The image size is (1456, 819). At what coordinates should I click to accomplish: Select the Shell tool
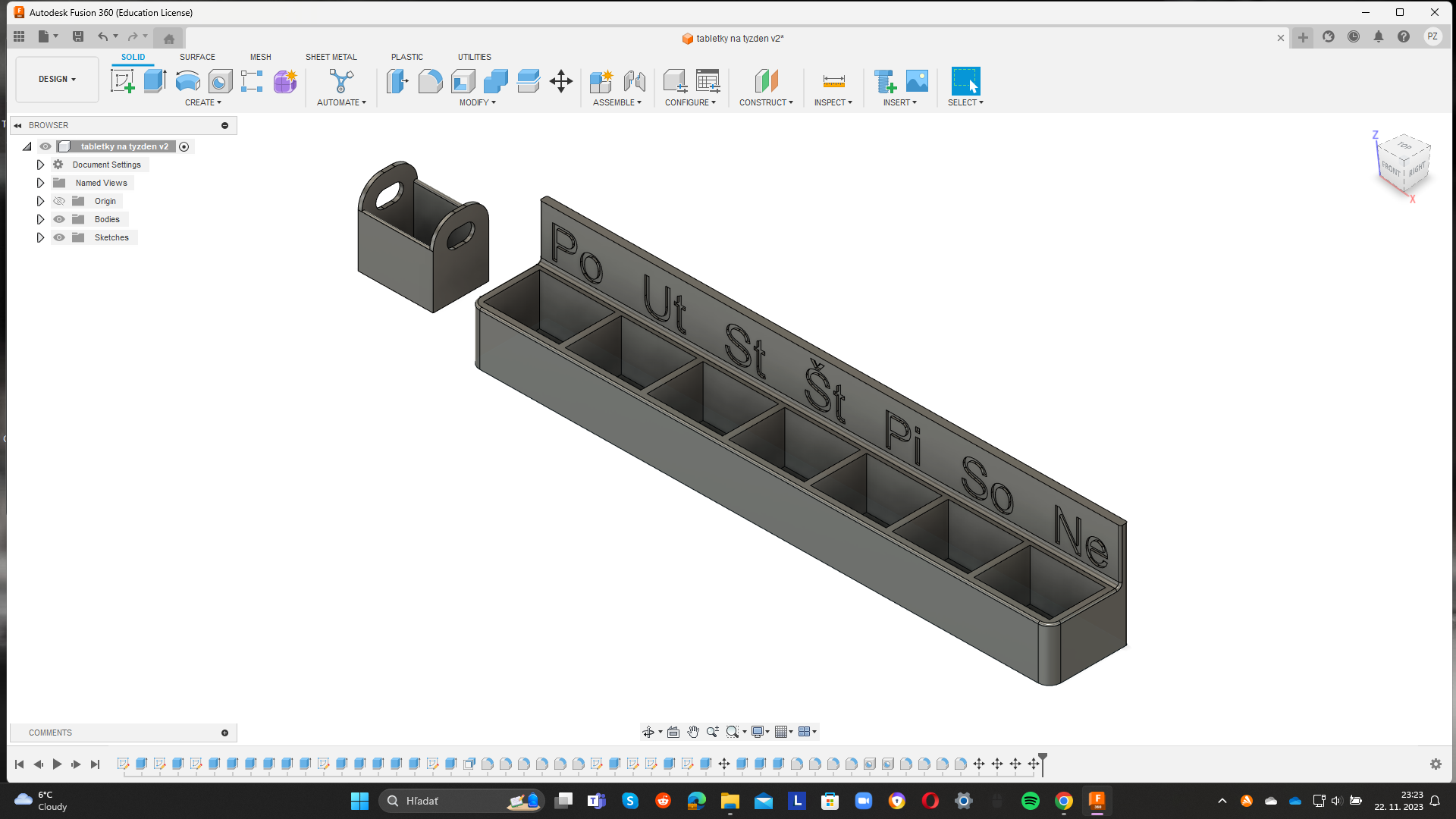point(463,81)
